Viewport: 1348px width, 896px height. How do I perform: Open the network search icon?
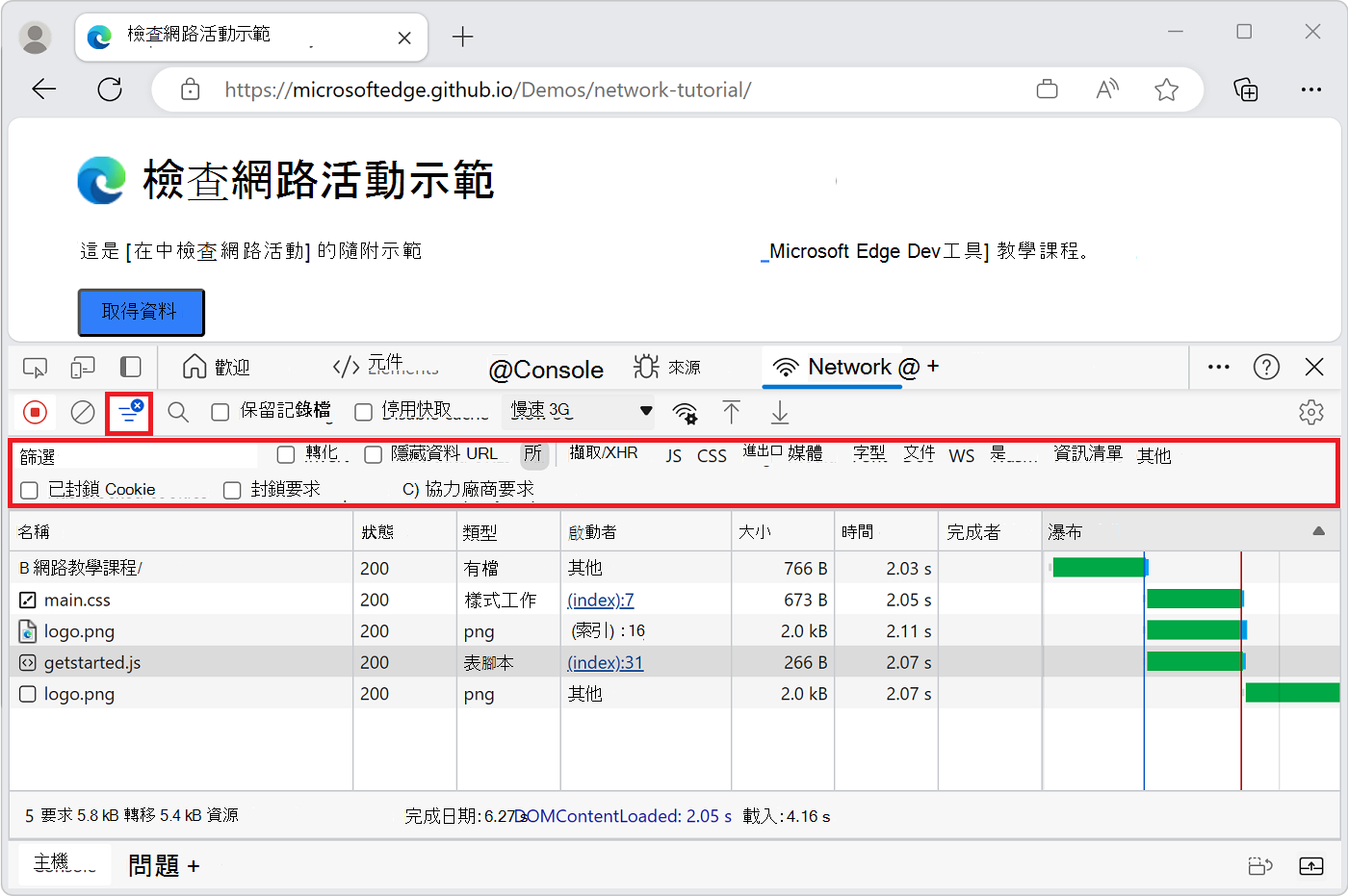click(x=178, y=413)
